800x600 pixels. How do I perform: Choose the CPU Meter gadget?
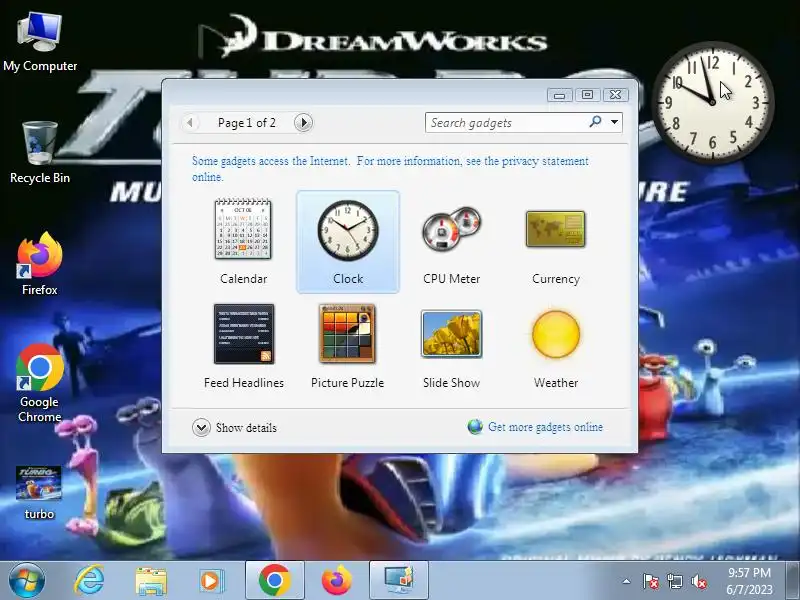click(x=452, y=241)
